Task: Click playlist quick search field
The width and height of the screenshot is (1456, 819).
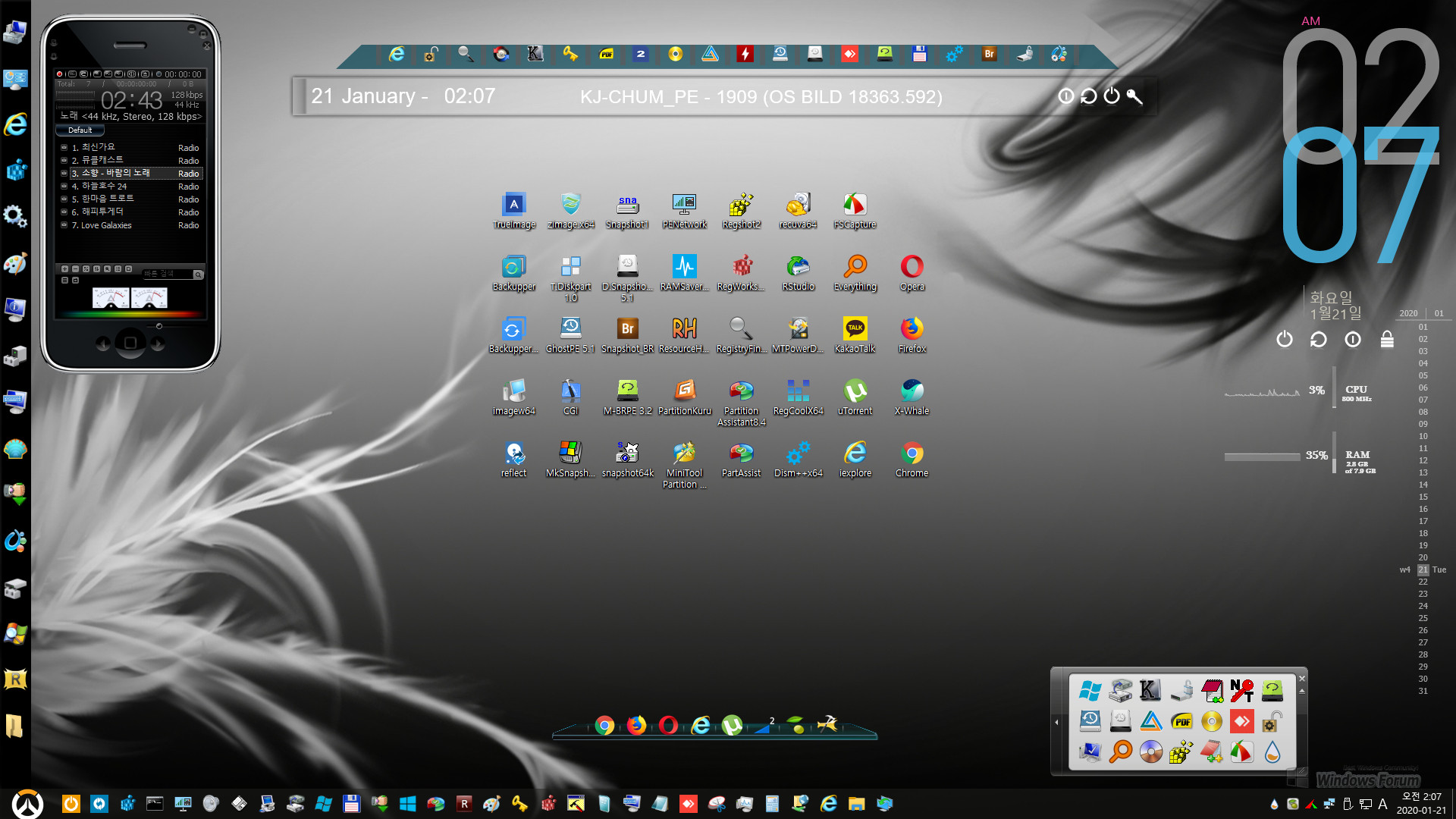Action: coord(168,274)
